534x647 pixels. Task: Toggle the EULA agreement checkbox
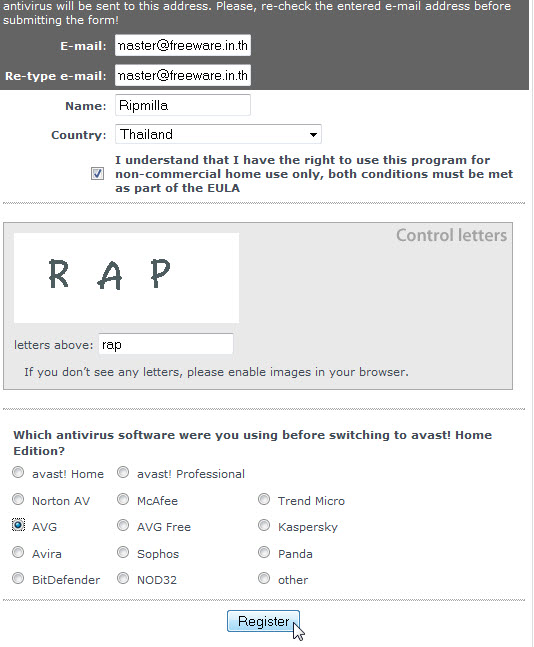[97, 174]
